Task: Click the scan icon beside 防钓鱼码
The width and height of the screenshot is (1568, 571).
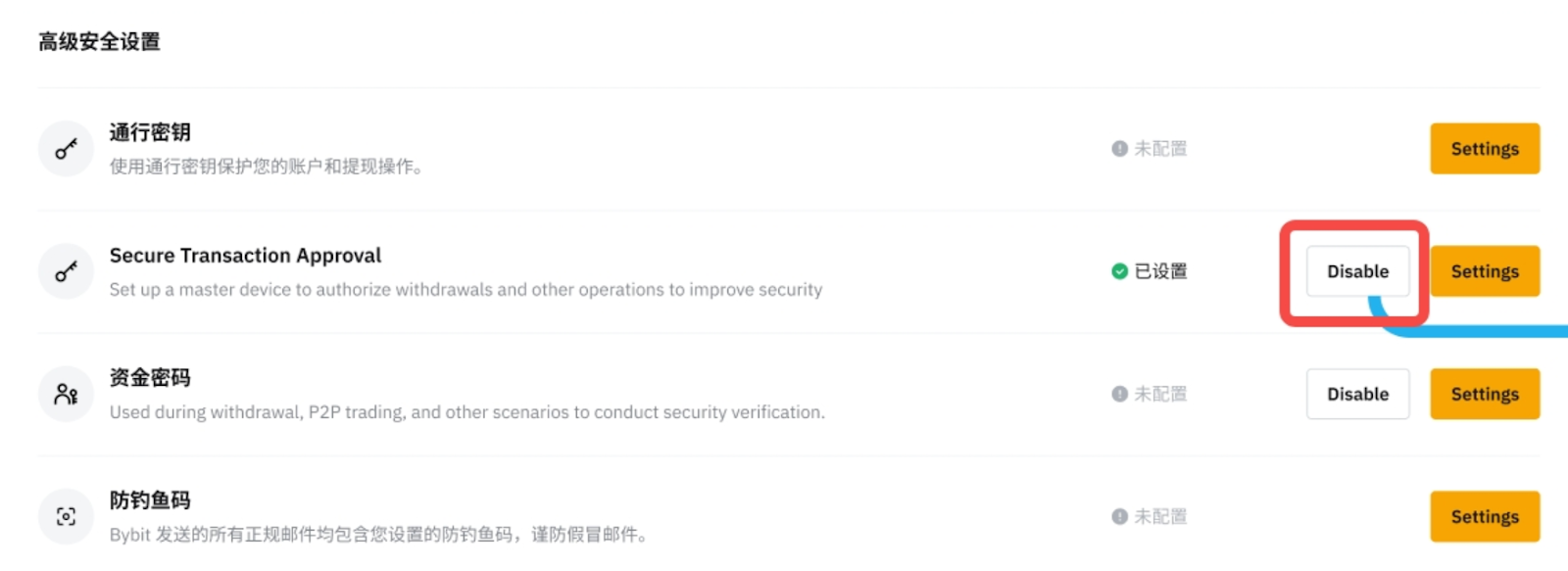Action: click(x=66, y=516)
